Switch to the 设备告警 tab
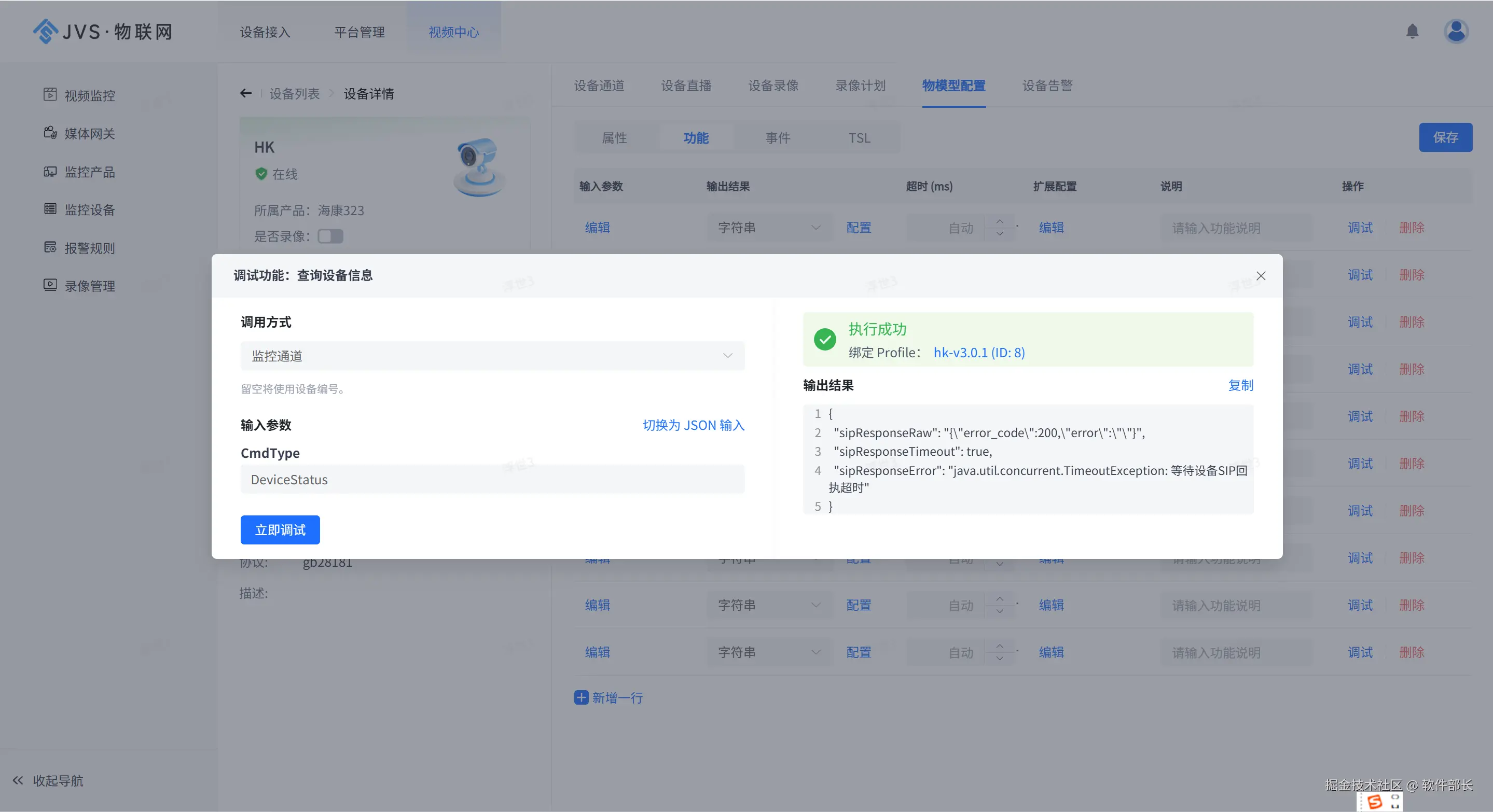Screen dimensions: 1493x812 coord(1047,86)
